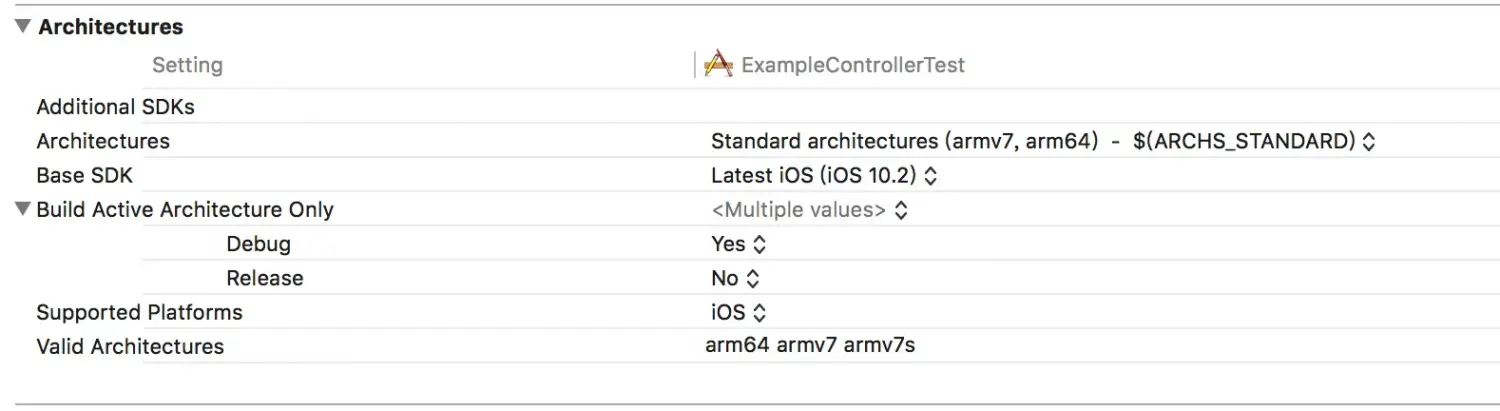Image resolution: width=1500 pixels, height=411 pixels.
Task: Click the ExampleControllerTest target icon
Action: (x=718, y=65)
